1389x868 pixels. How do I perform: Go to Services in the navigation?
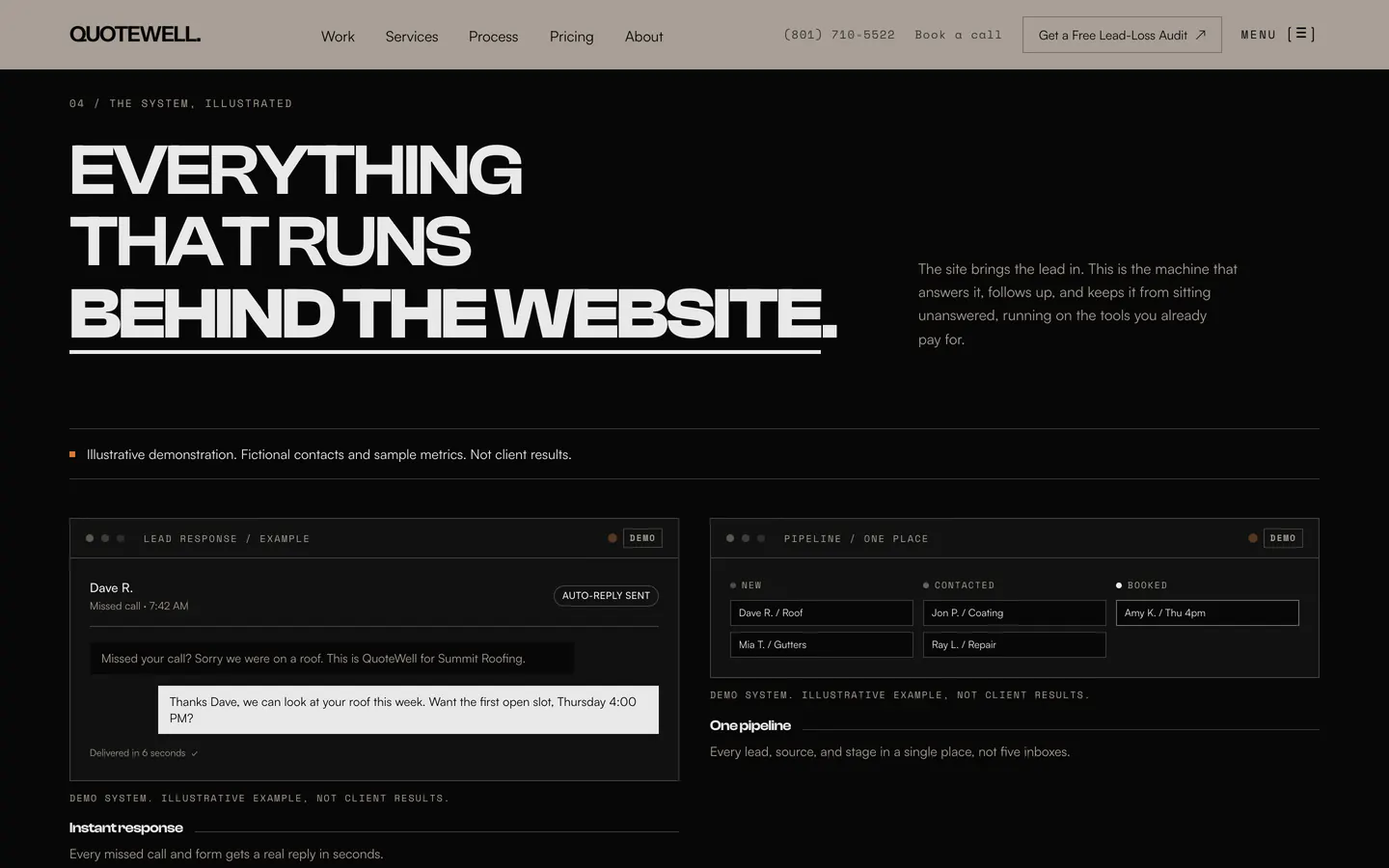coord(412,37)
